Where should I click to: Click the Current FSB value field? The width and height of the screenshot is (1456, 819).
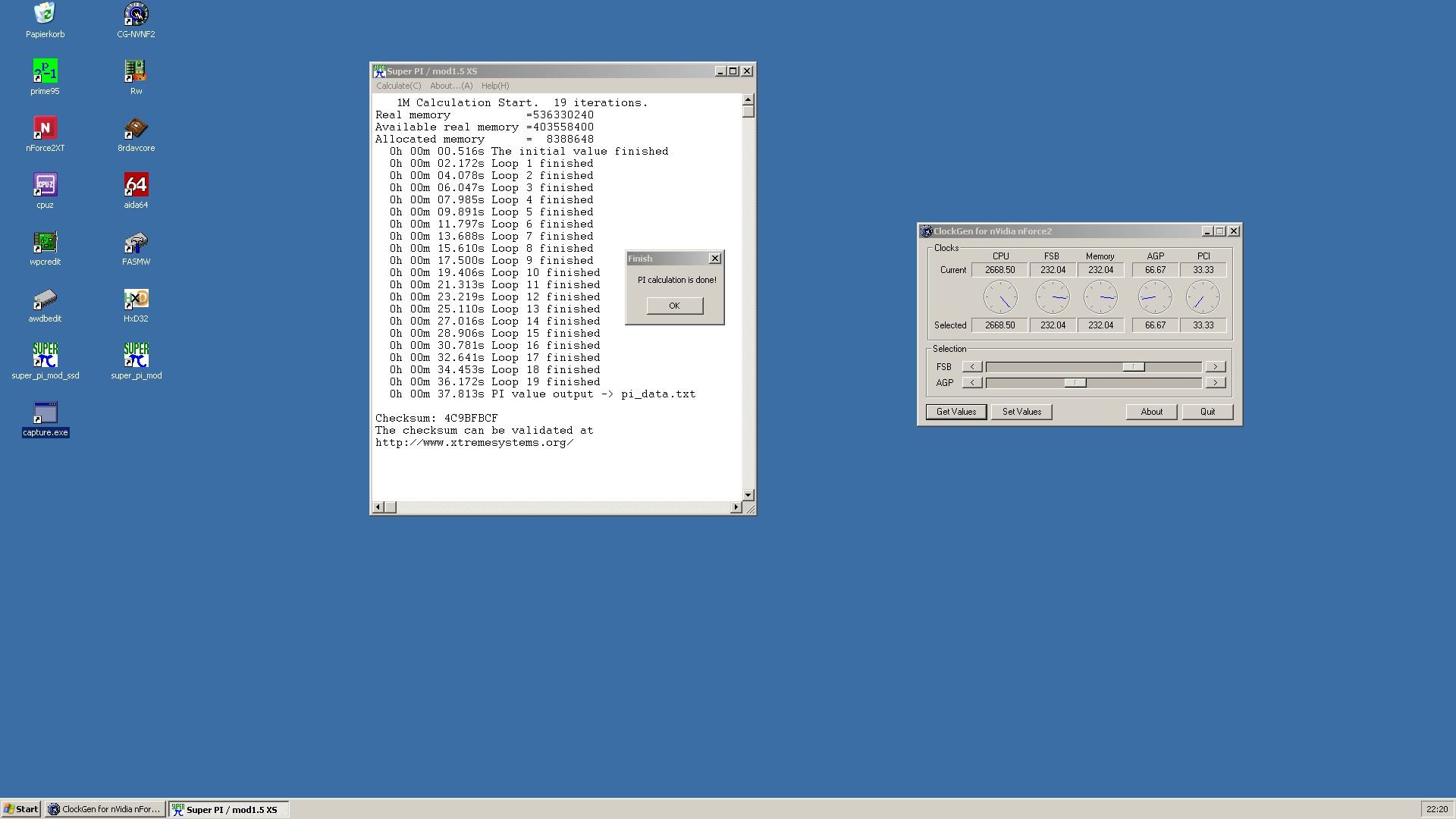tap(1053, 270)
